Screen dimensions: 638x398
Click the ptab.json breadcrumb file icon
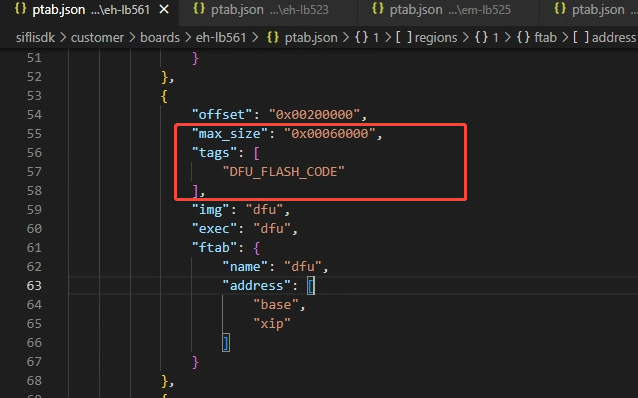pyautogui.click(x=273, y=37)
